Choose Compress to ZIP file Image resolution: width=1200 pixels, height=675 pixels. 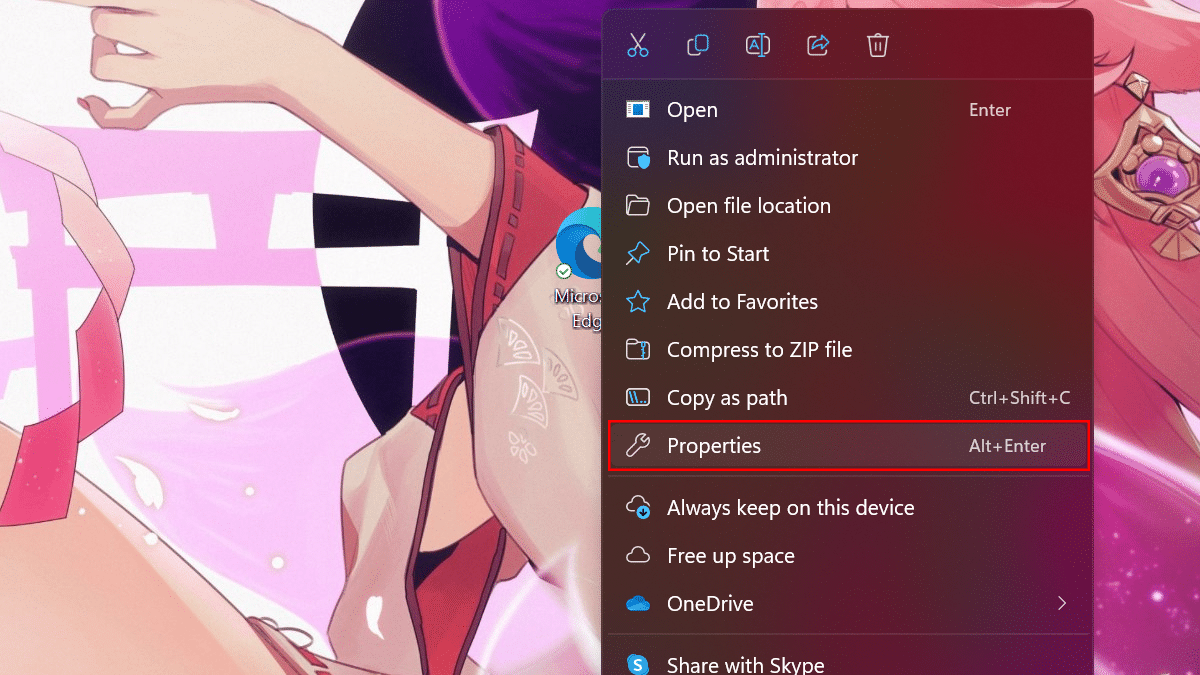(x=759, y=350)
